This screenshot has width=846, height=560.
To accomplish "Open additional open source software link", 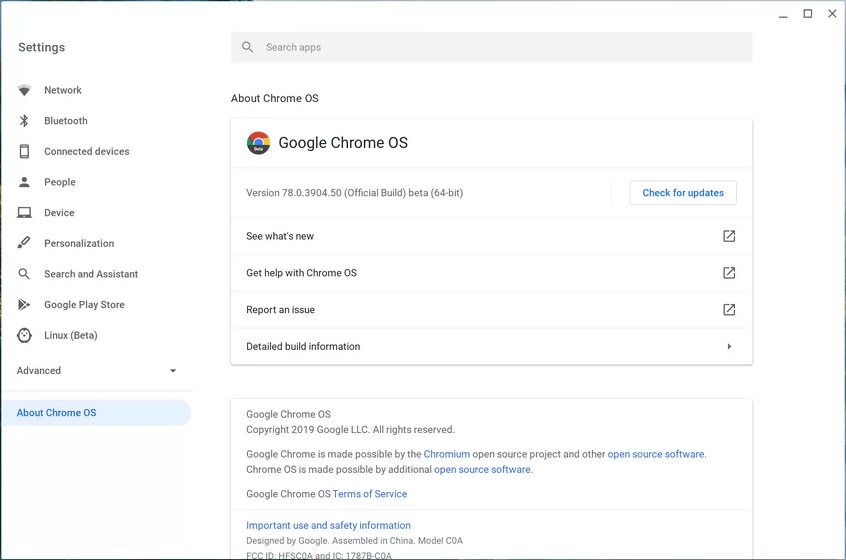I will (482, 469).
